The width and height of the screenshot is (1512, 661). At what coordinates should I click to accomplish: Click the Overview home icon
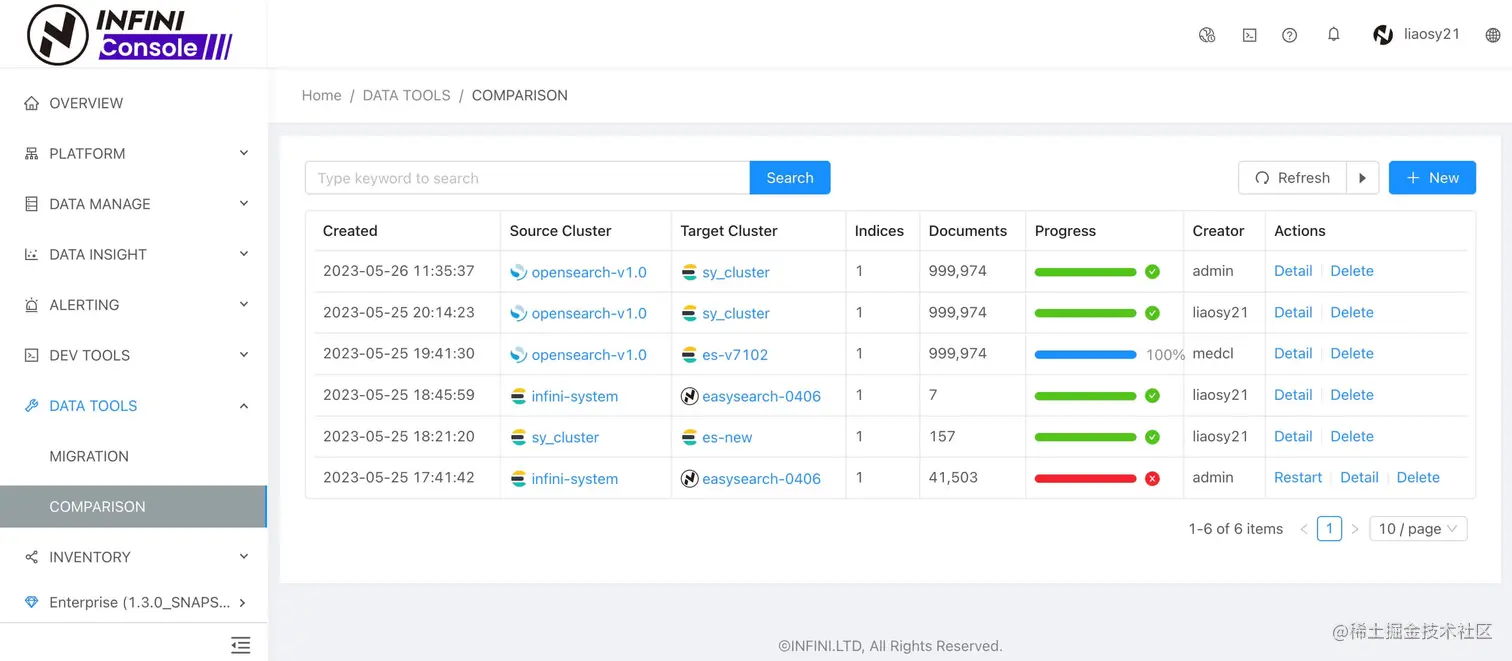pos(31,103)
